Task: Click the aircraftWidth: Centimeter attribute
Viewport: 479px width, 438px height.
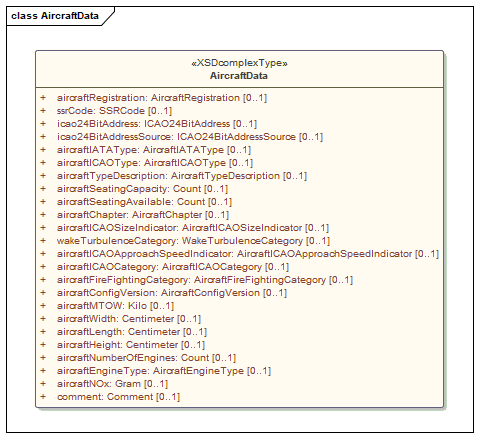Action: 129,319
